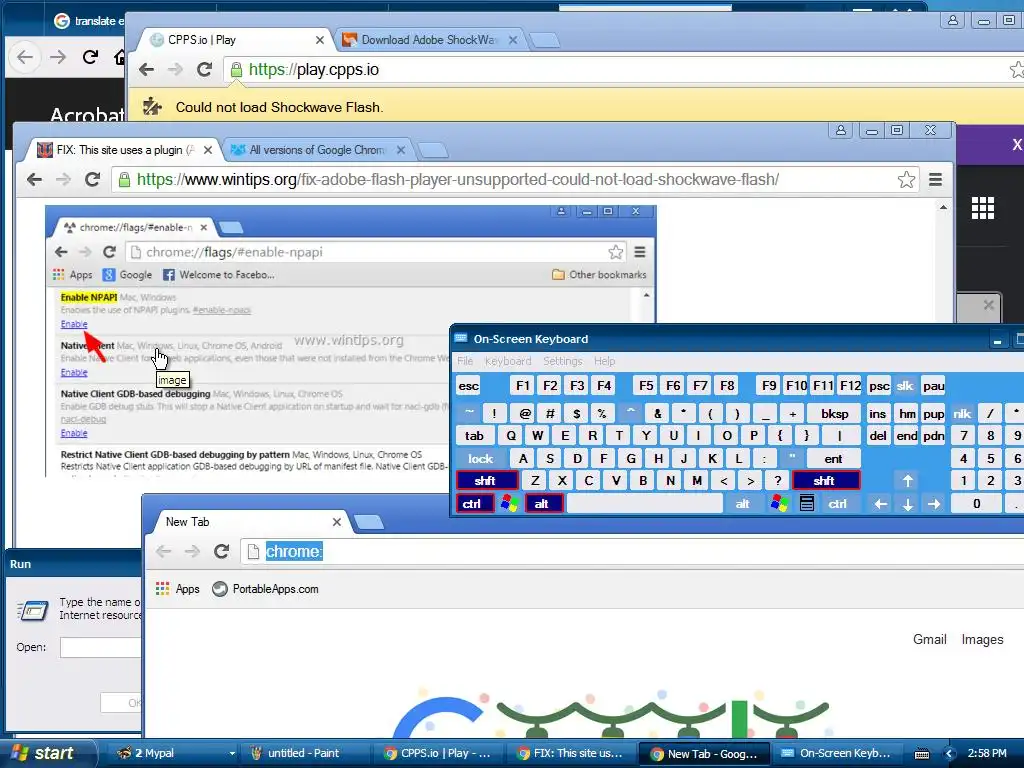Toggle the left shft key on the On-Screen Keyboard
Image resolution: width=1024 pixels, height=768 pixels.
tap(487, 481)
